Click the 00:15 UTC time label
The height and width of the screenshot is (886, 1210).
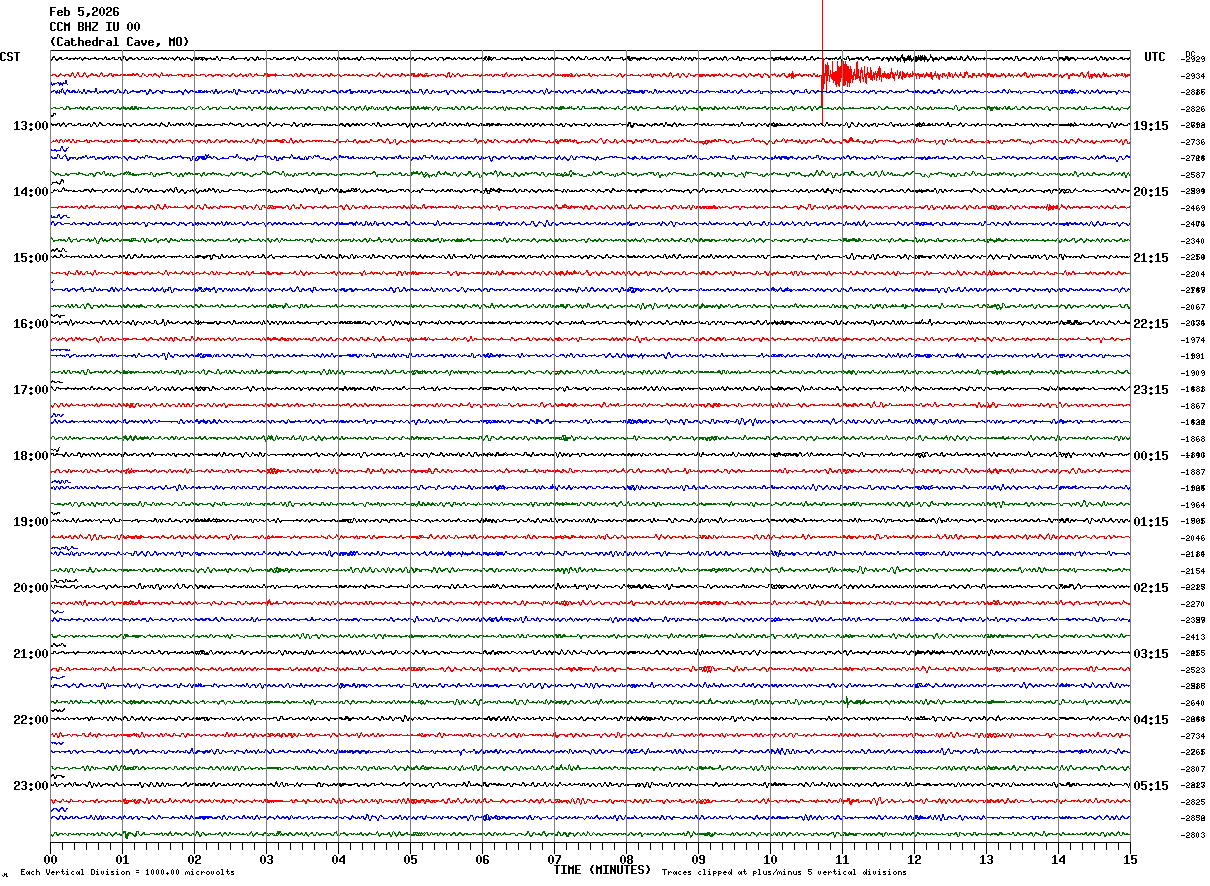pyautogui.click(x=1151, y=456)
